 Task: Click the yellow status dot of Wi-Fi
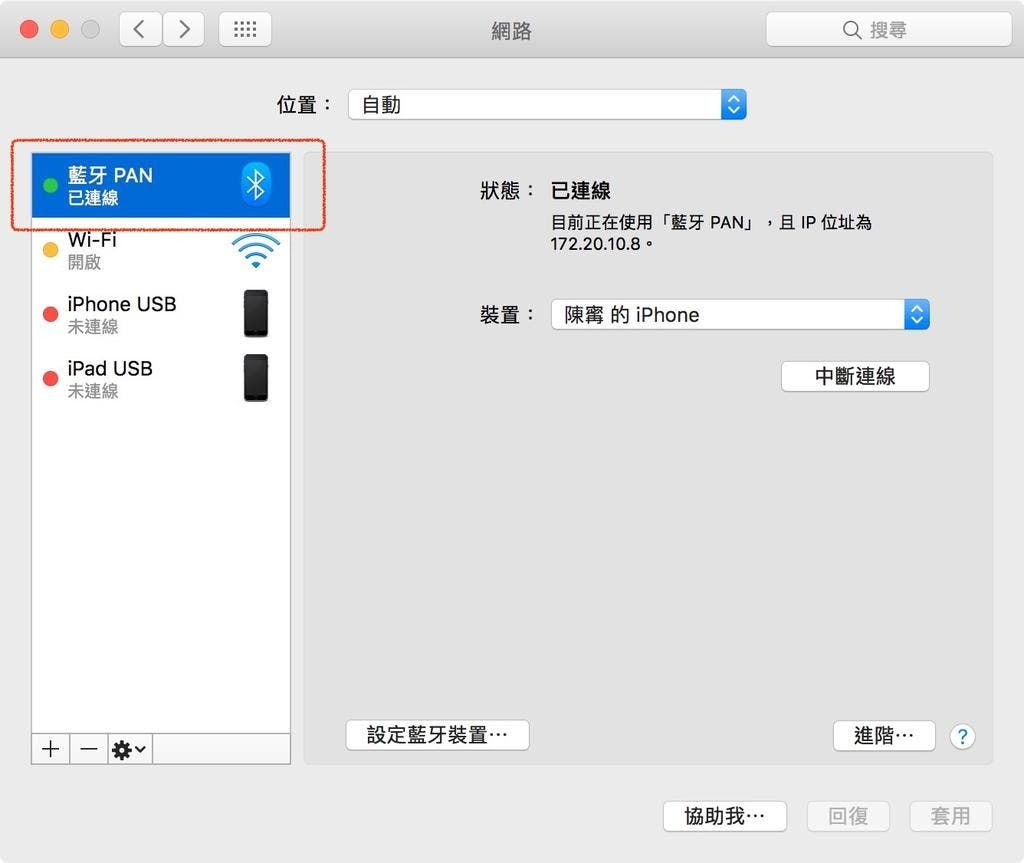click(x=50, y=250)
